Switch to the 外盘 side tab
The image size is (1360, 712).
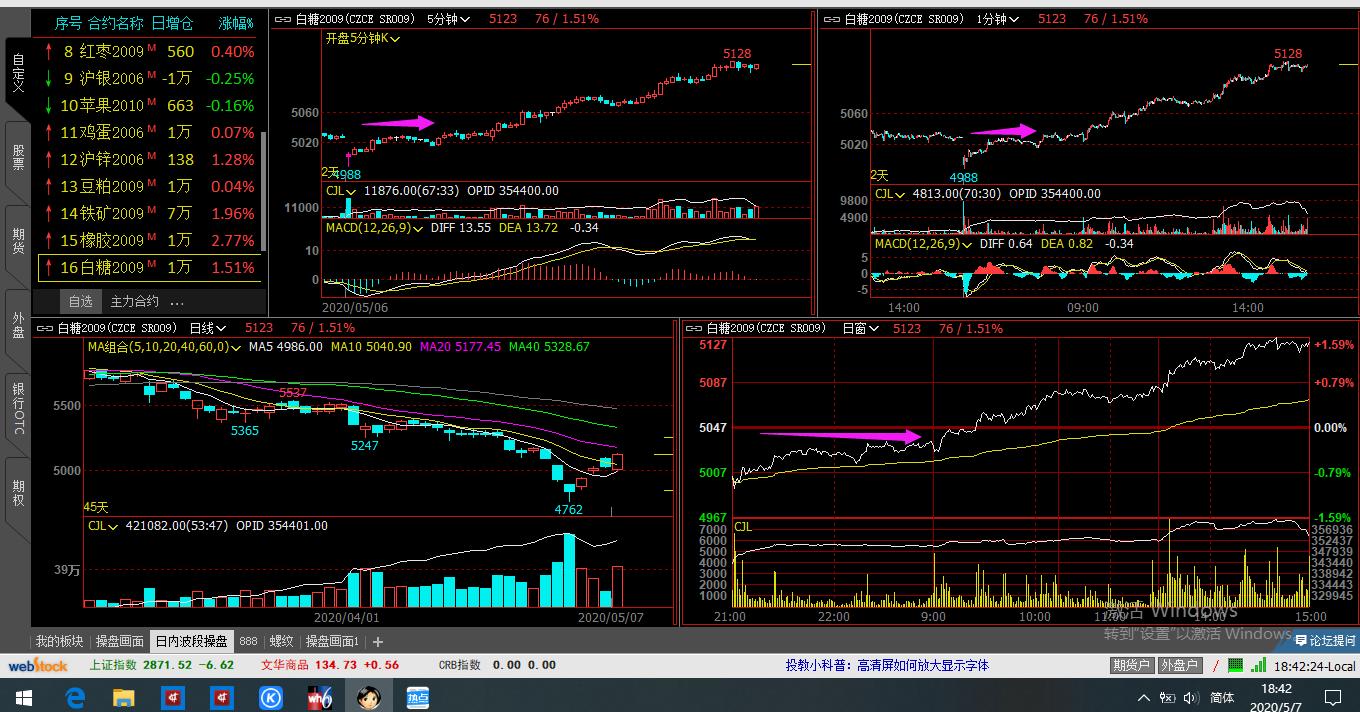(x=18, y=325)
